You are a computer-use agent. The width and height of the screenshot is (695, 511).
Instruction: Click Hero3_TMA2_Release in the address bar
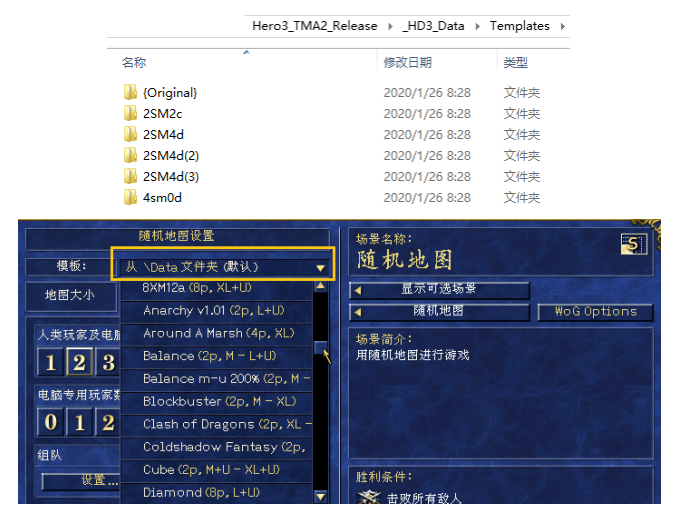[315, 26]
